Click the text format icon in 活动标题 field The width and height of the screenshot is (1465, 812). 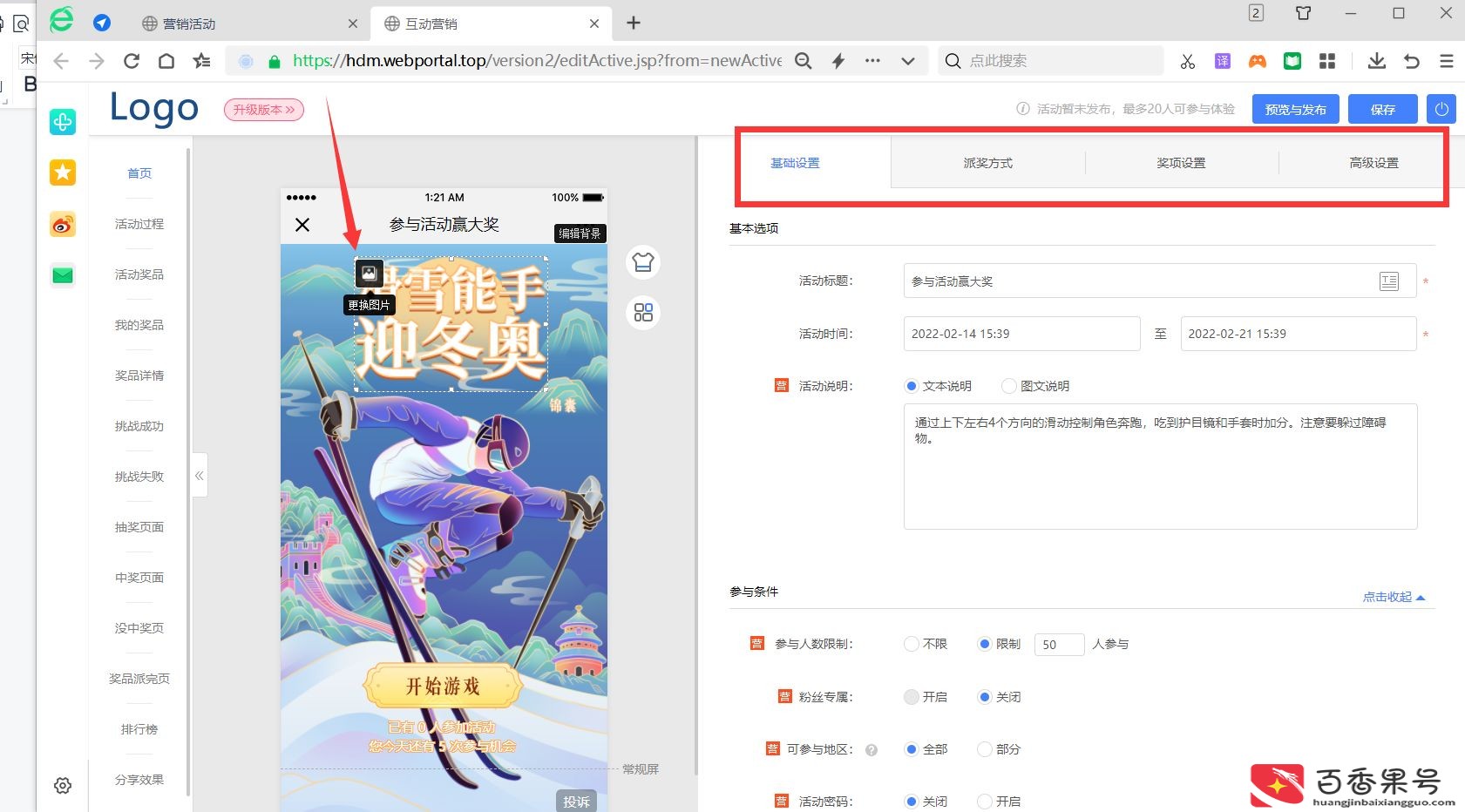click(1389, 281)
